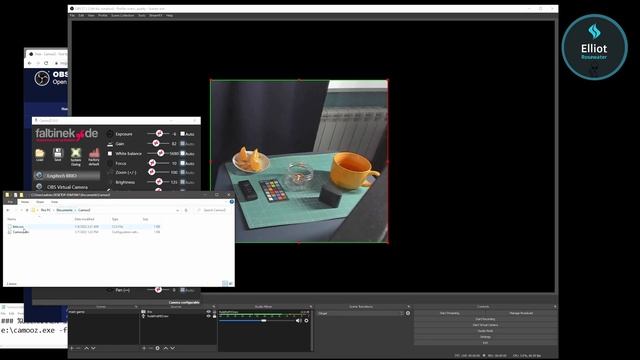Toggle the White Balance Auto checkbox
Screen dimensions: 640x360
tap(182, 153)
